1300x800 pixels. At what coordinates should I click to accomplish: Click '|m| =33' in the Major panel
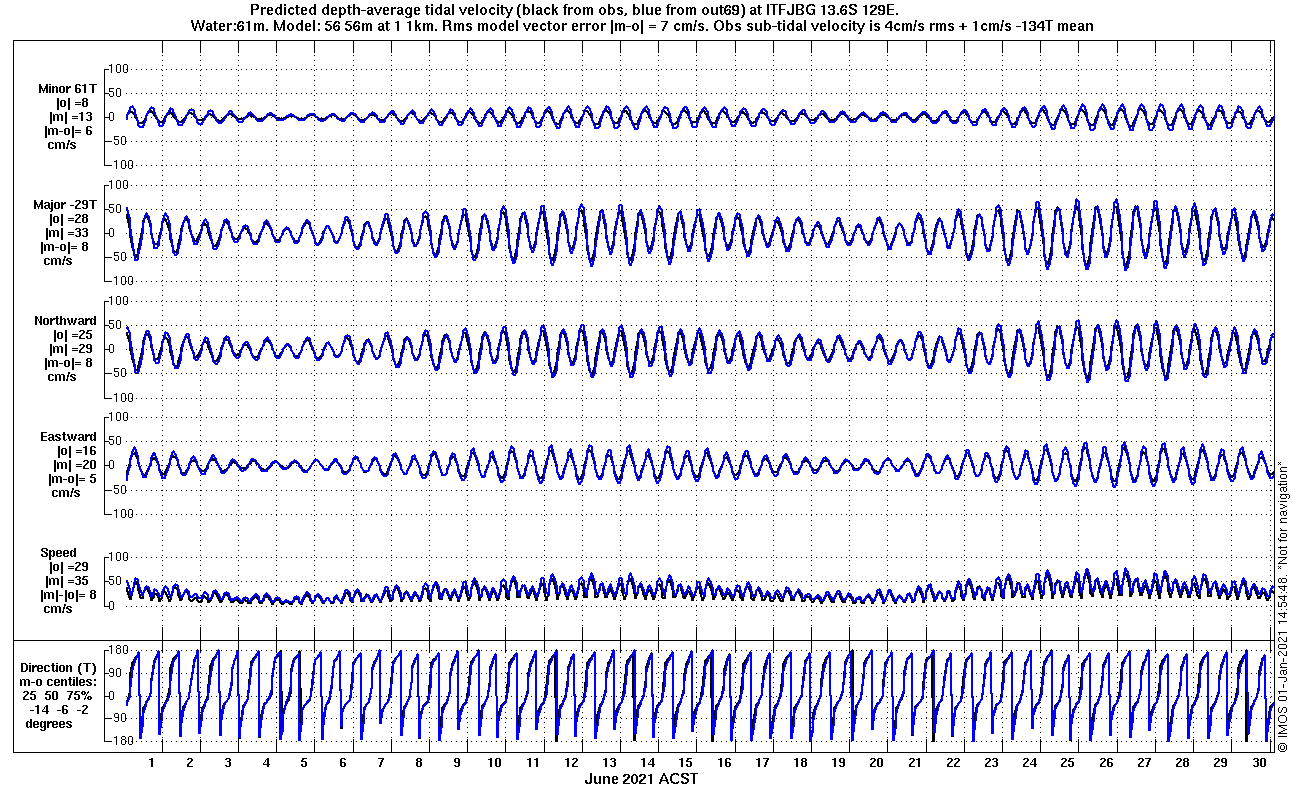tap(68, 233)
